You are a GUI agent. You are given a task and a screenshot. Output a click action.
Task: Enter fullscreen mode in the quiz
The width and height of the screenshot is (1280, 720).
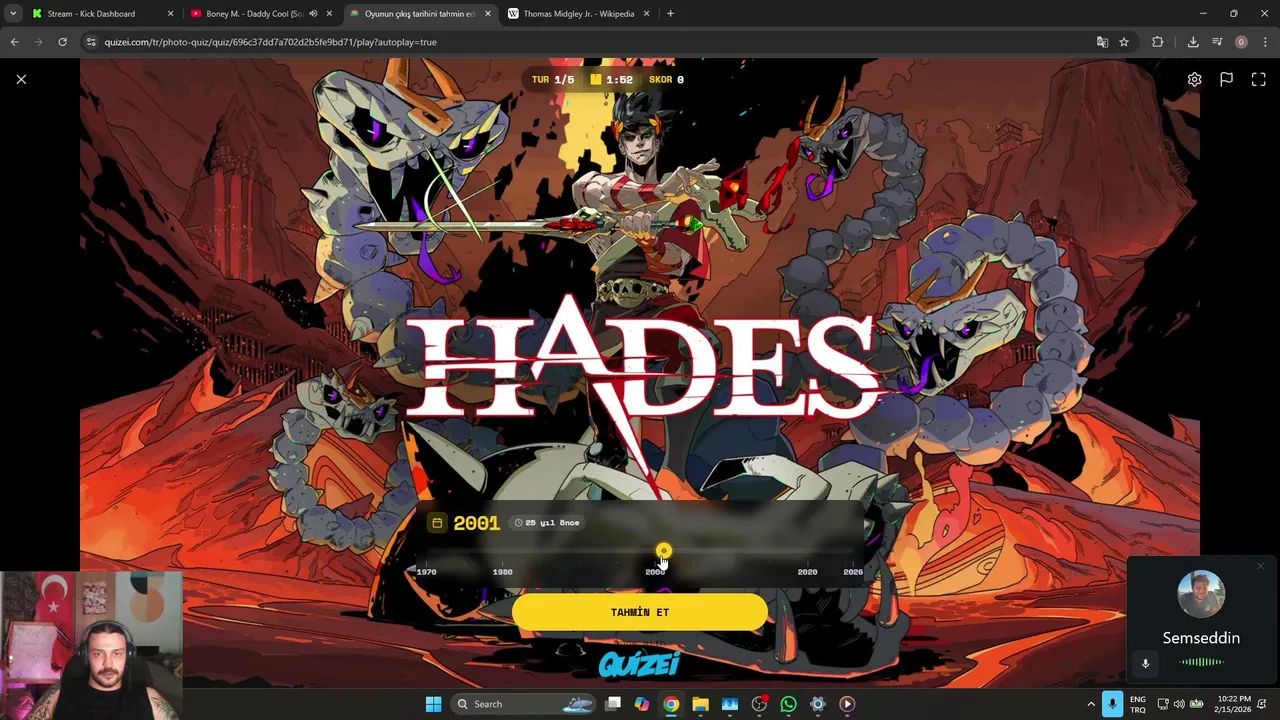(1258, 79)
